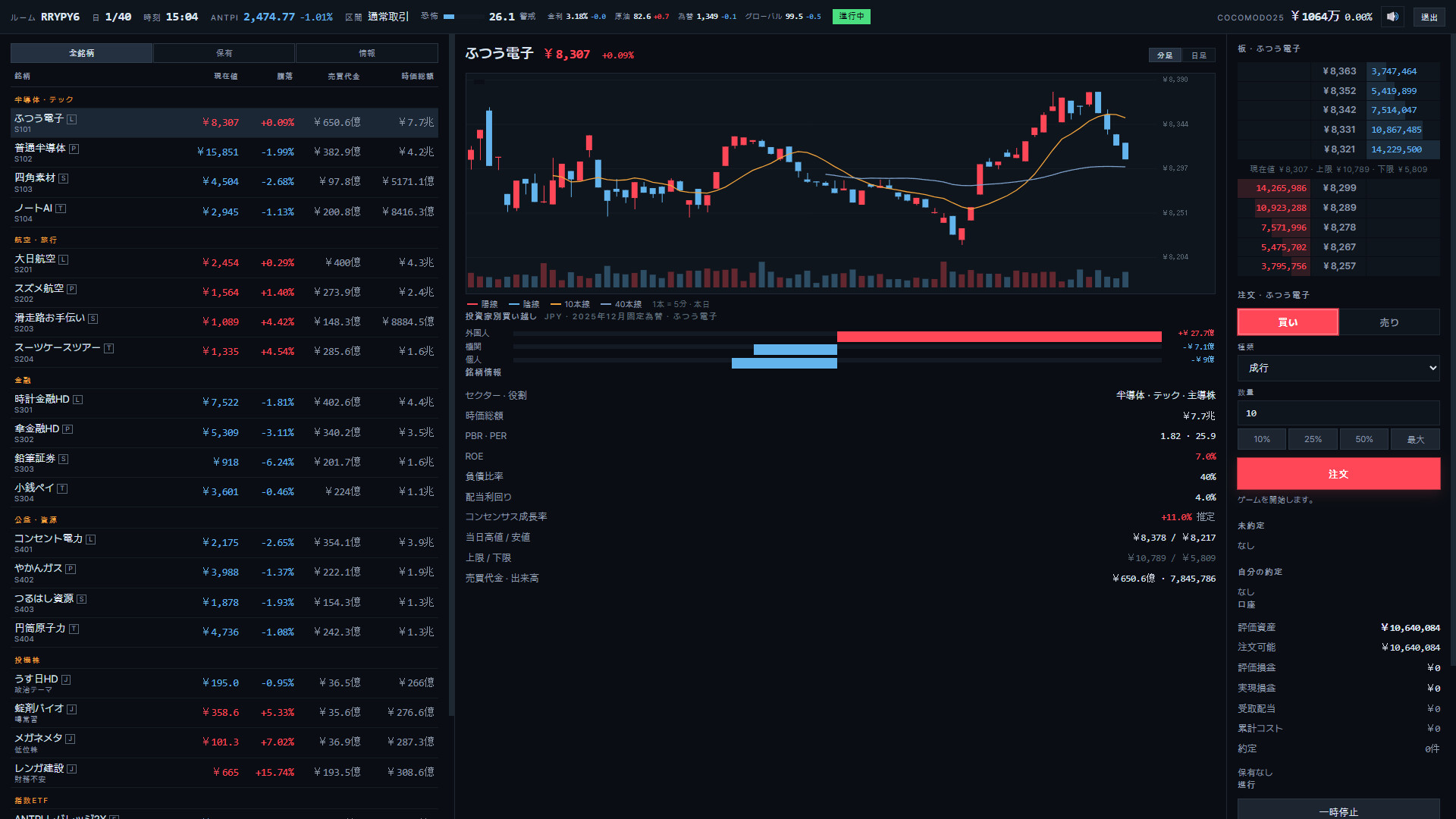Select the スーツケースツアー stock row
The height and width of the screenshot is (819, 1456).
coord(224,352)
